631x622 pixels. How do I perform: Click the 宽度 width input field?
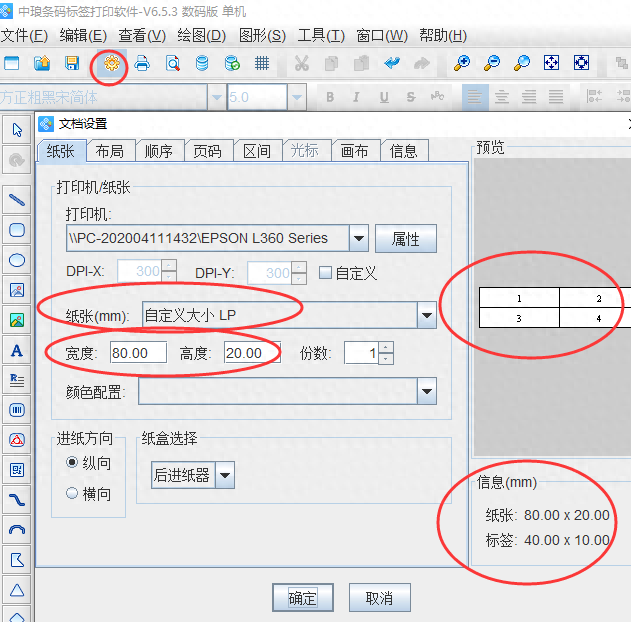[x=138, y=353]
